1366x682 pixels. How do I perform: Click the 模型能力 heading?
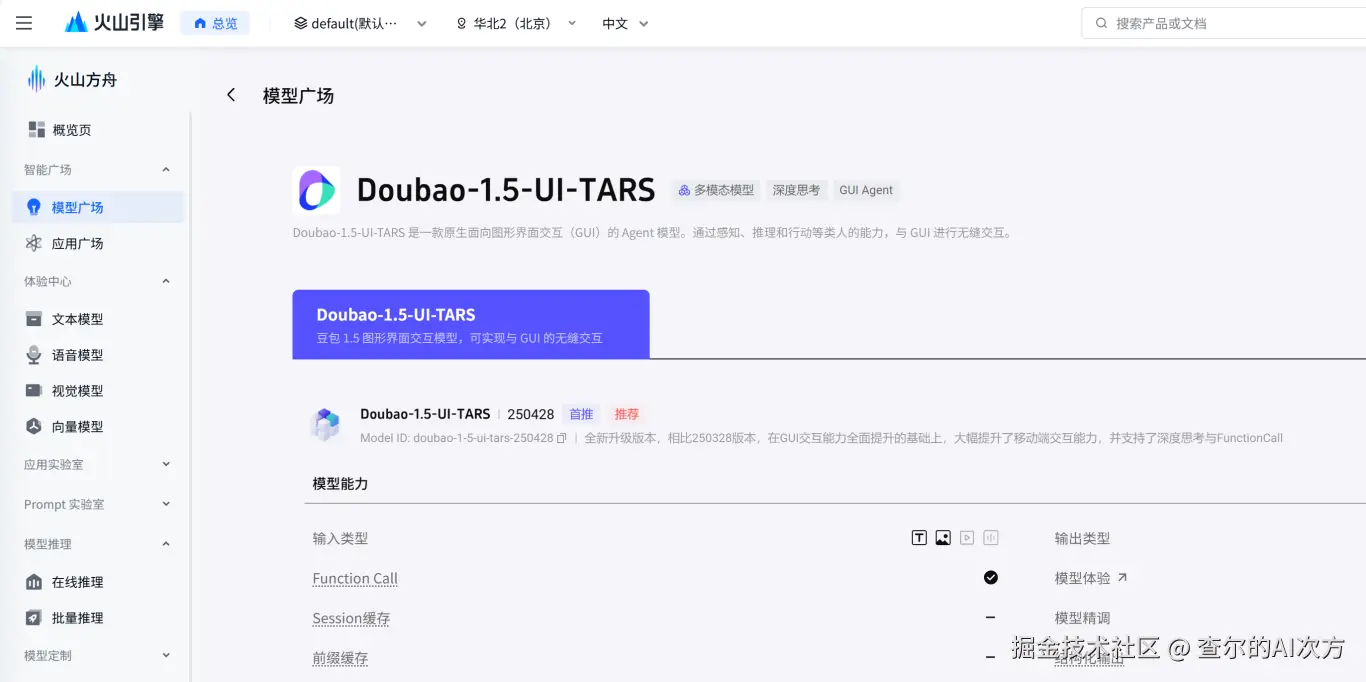[340, 483]
